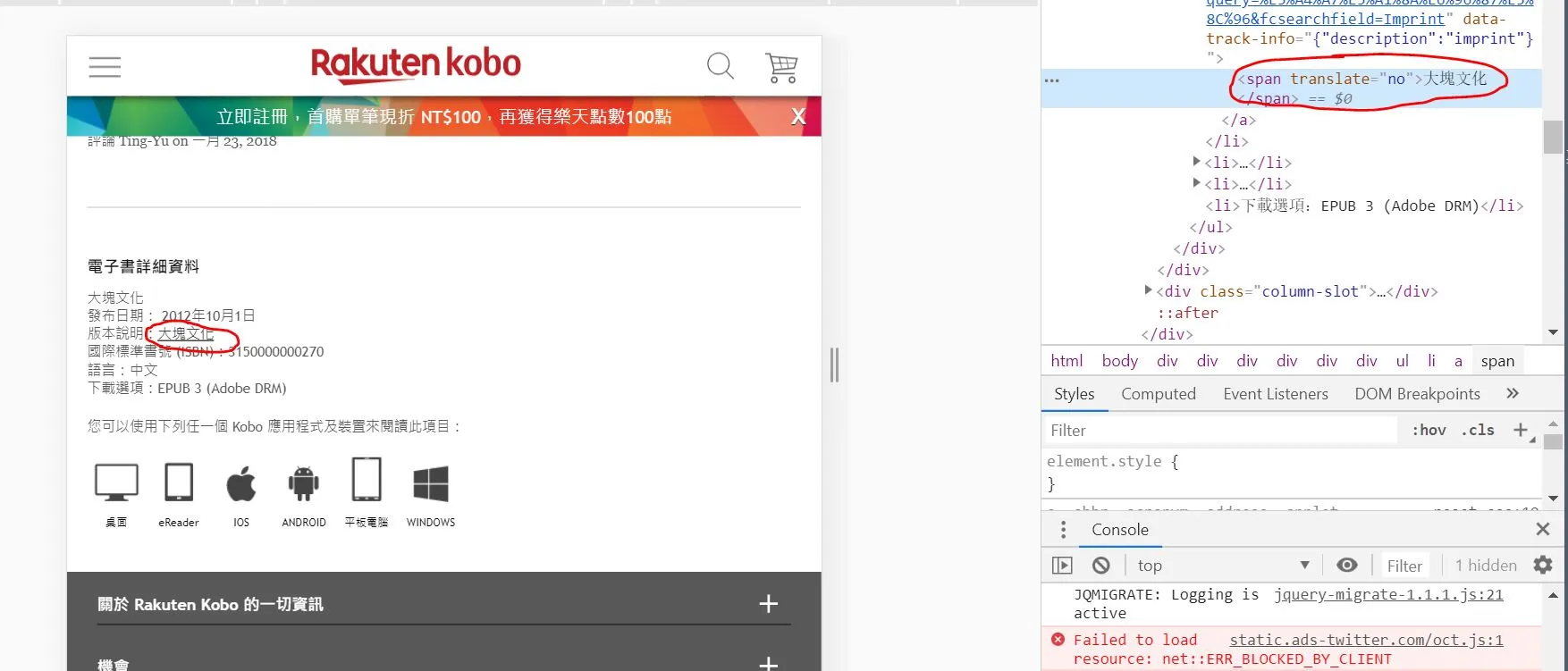The width and height of the screenshot is (1568, 671).
Task: Select the Console drawer tab
Action: click(x=1120, y=530)
